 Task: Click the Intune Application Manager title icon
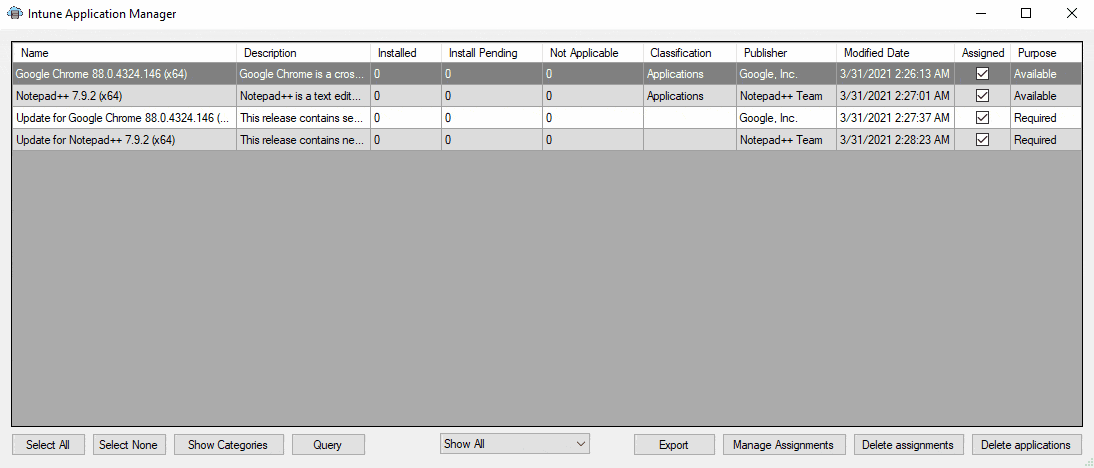coord(14,13)
